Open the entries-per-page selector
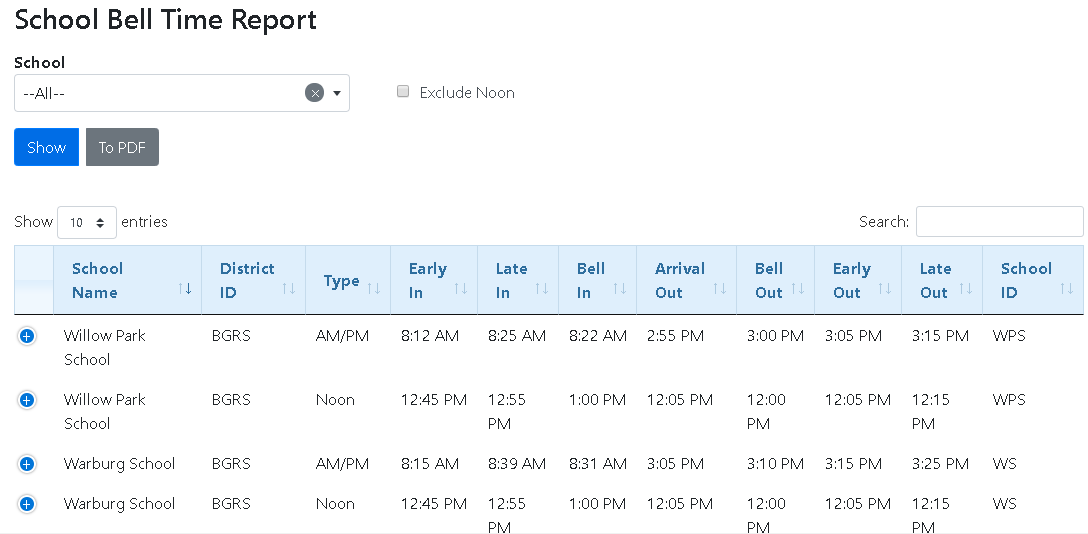Viewport: 1088px width, 534px height. (87, 222)
